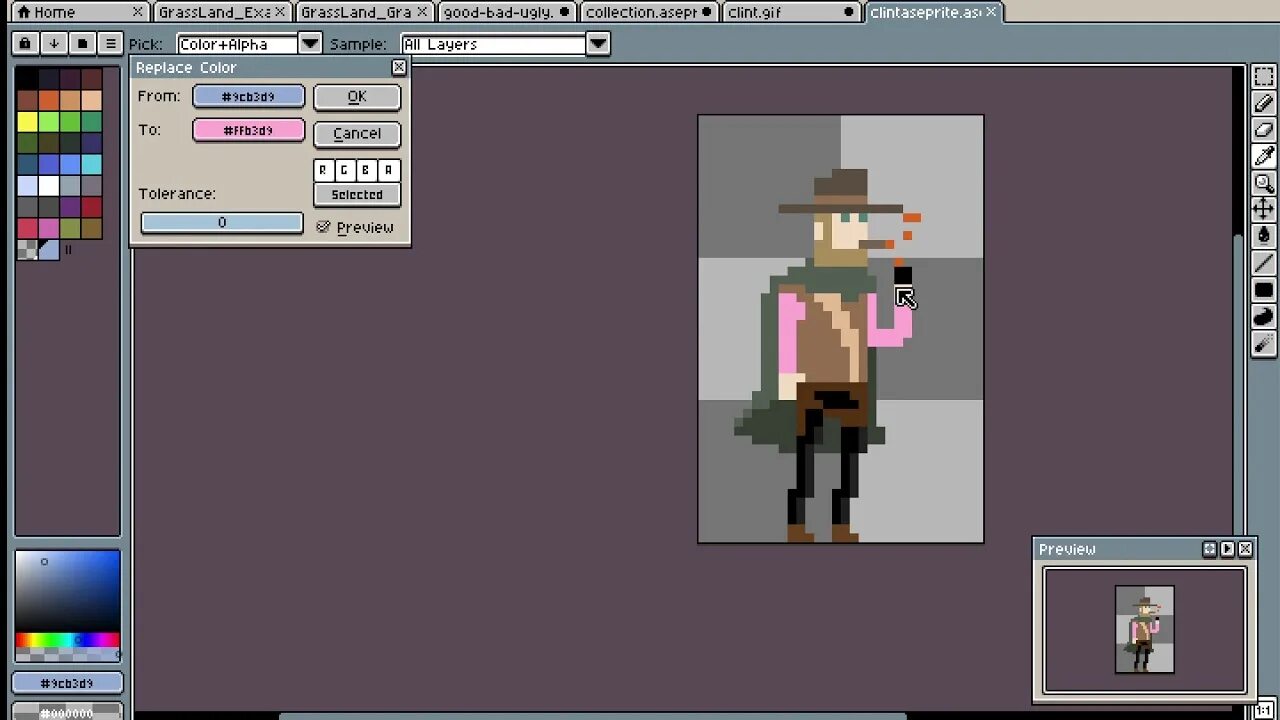Open the Sample All Layers dropdown arrow
This screenshot has height=720, width=1280.
(598, 44)
